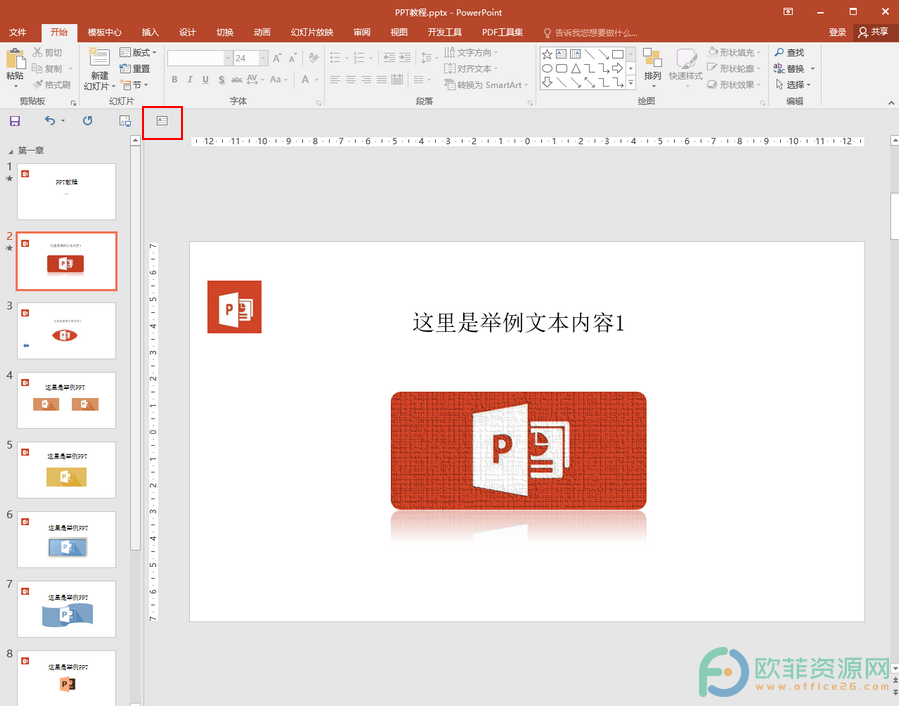Open the Layout (版式) dropdown
The height and width of the screenshot is (706, 899).
[138, 53]
